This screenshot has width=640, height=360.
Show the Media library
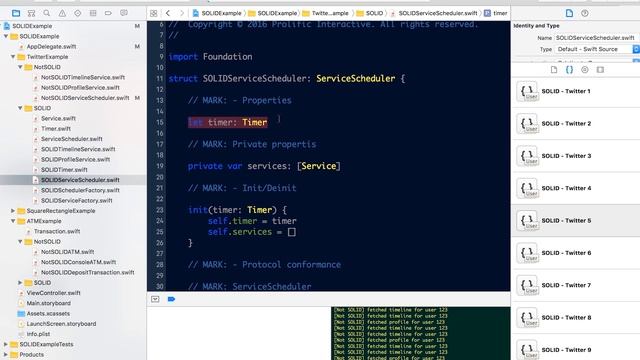(600, 70)
